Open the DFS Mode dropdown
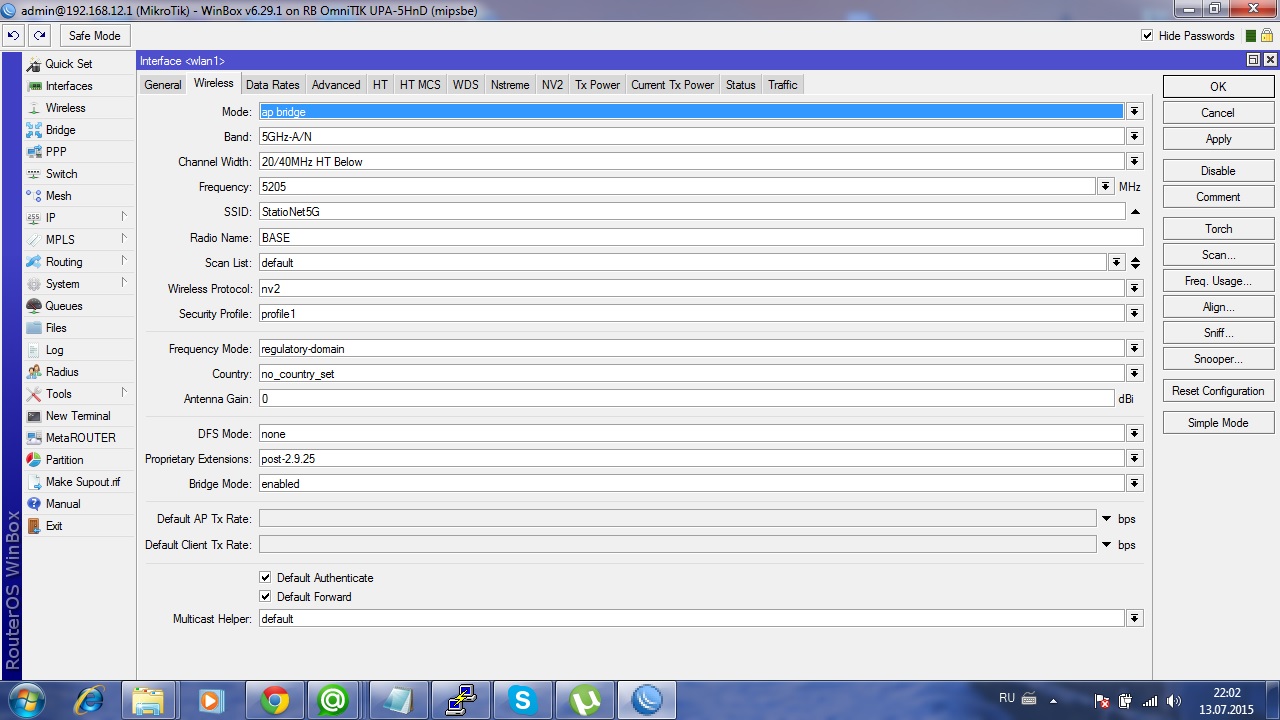The width and height of the screenshot is (1280, 720). coord(1134,434)
